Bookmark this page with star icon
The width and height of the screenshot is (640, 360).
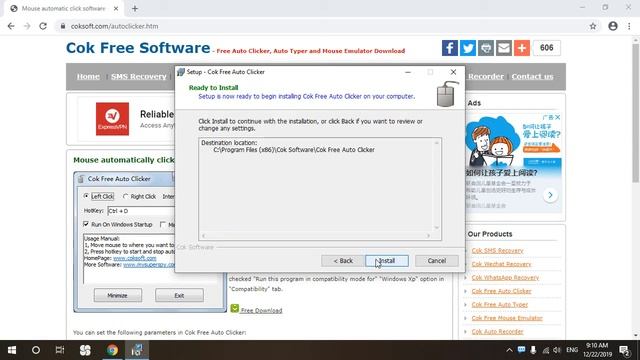pyautogui.click(x=593, y=26)
